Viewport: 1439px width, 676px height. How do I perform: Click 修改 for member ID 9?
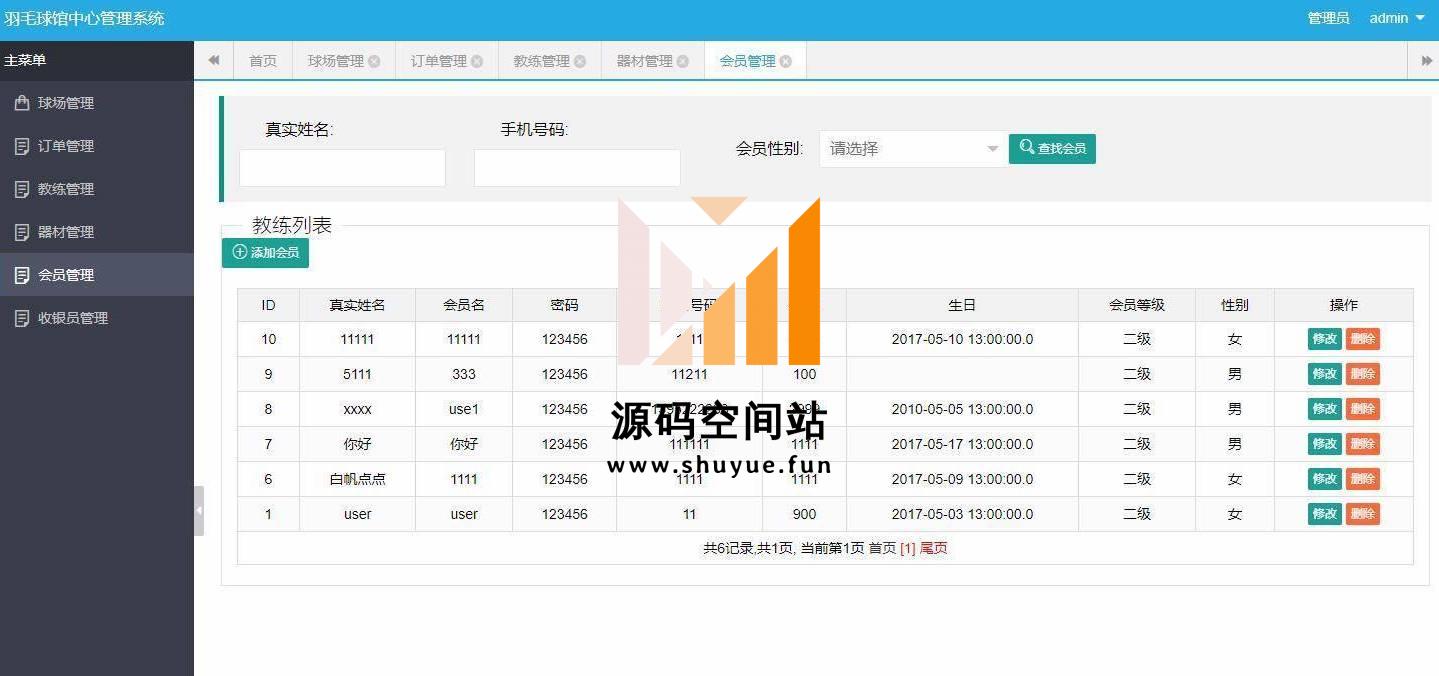(1325, 374)
